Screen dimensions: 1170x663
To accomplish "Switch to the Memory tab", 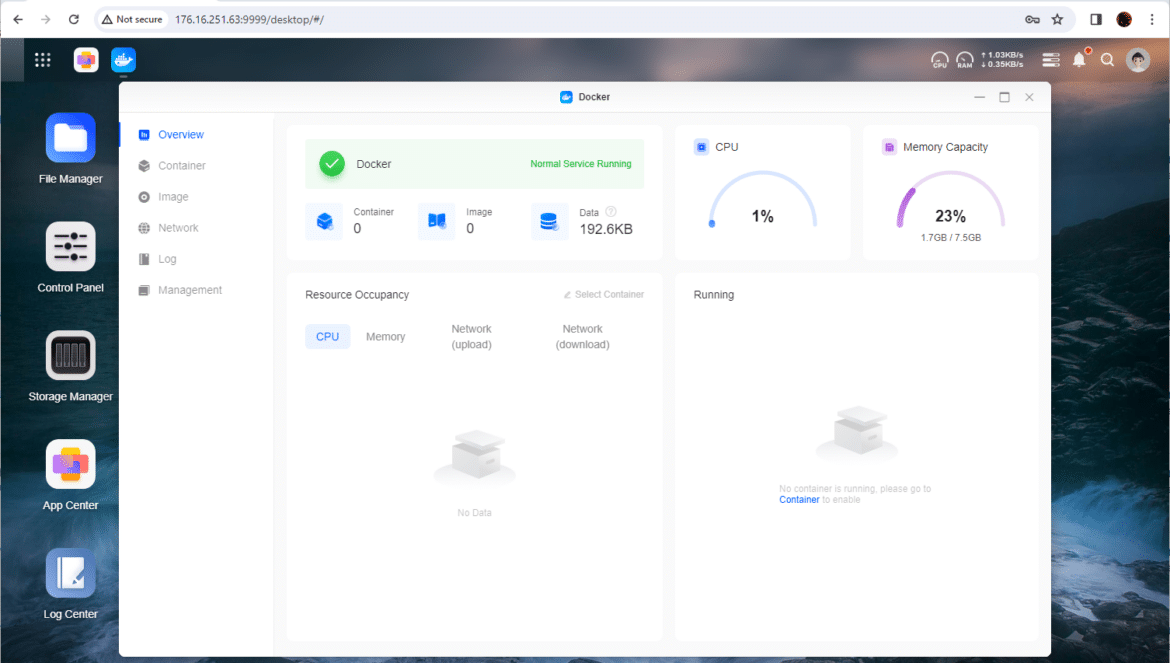I will click(386, 336).
